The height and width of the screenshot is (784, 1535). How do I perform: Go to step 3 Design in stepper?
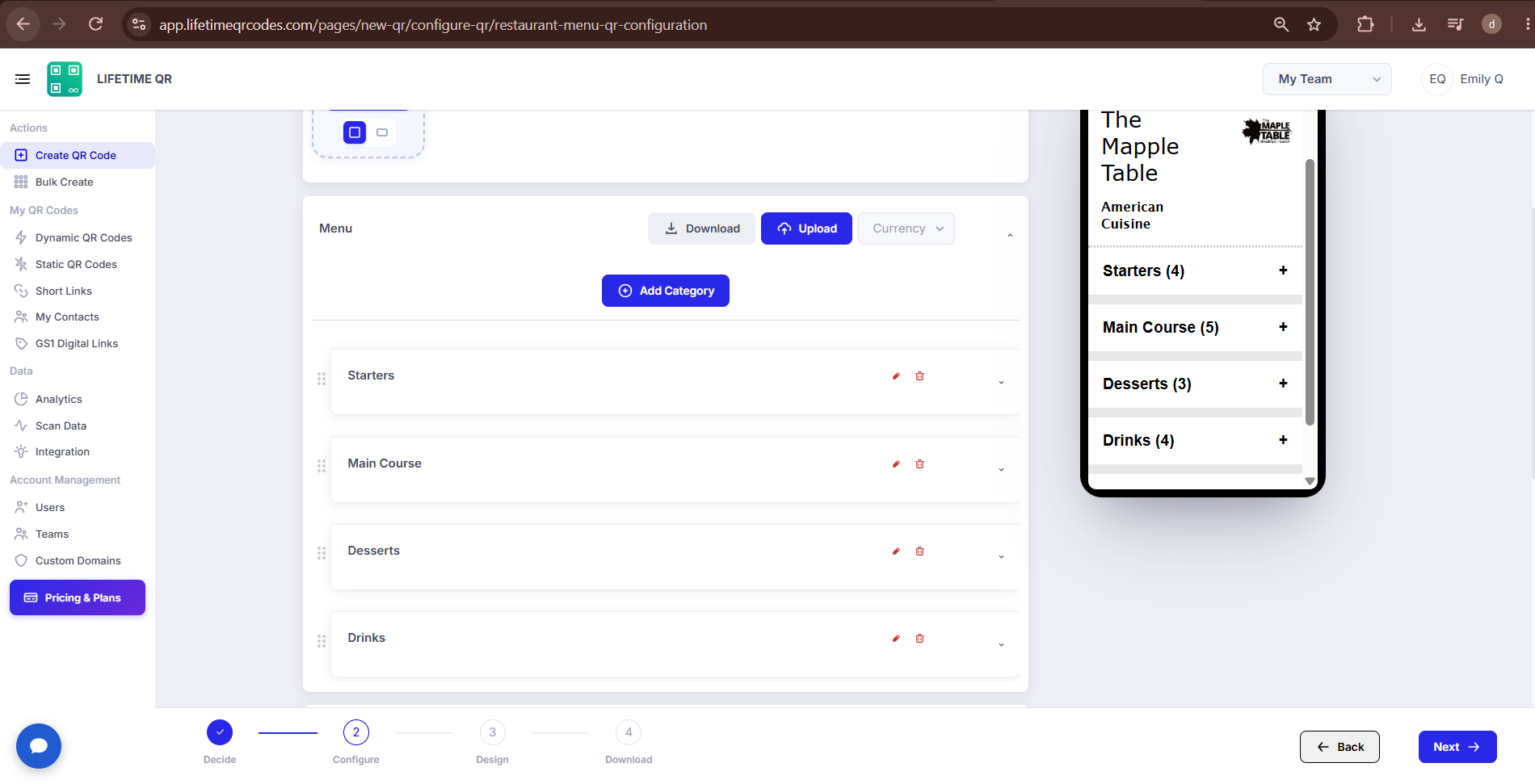coord(492,732)
